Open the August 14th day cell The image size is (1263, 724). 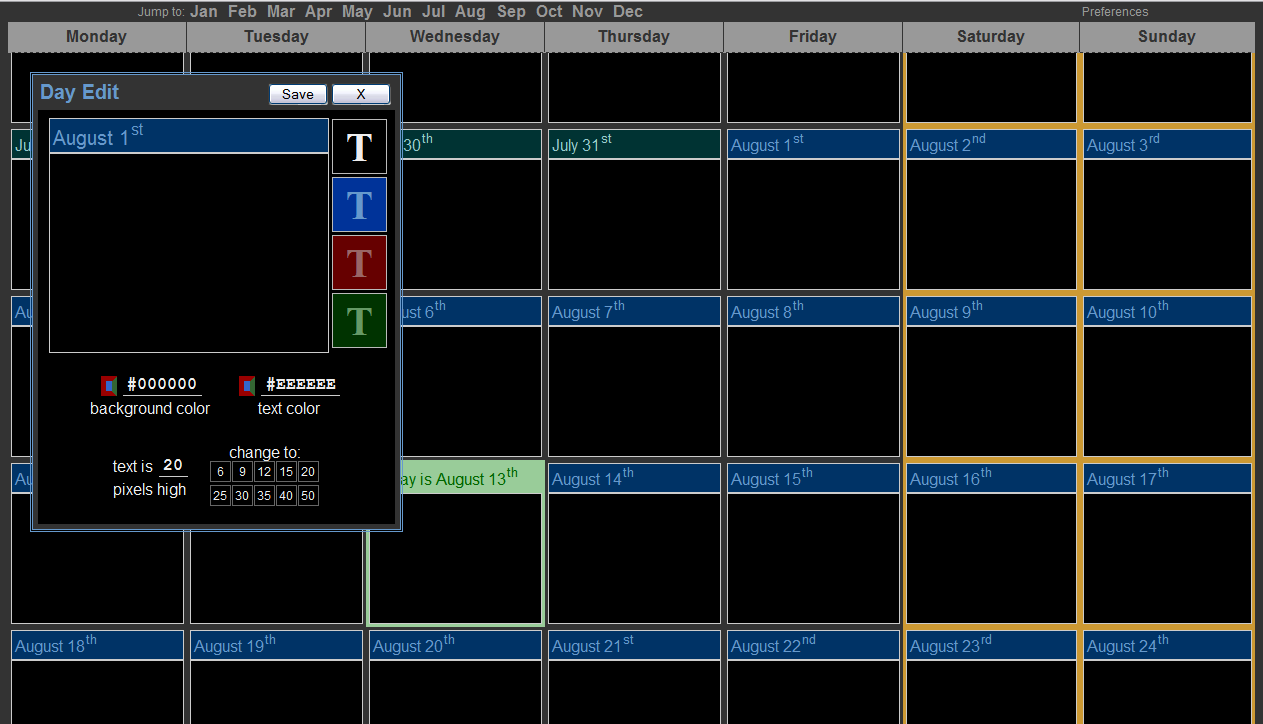point(634,557)
